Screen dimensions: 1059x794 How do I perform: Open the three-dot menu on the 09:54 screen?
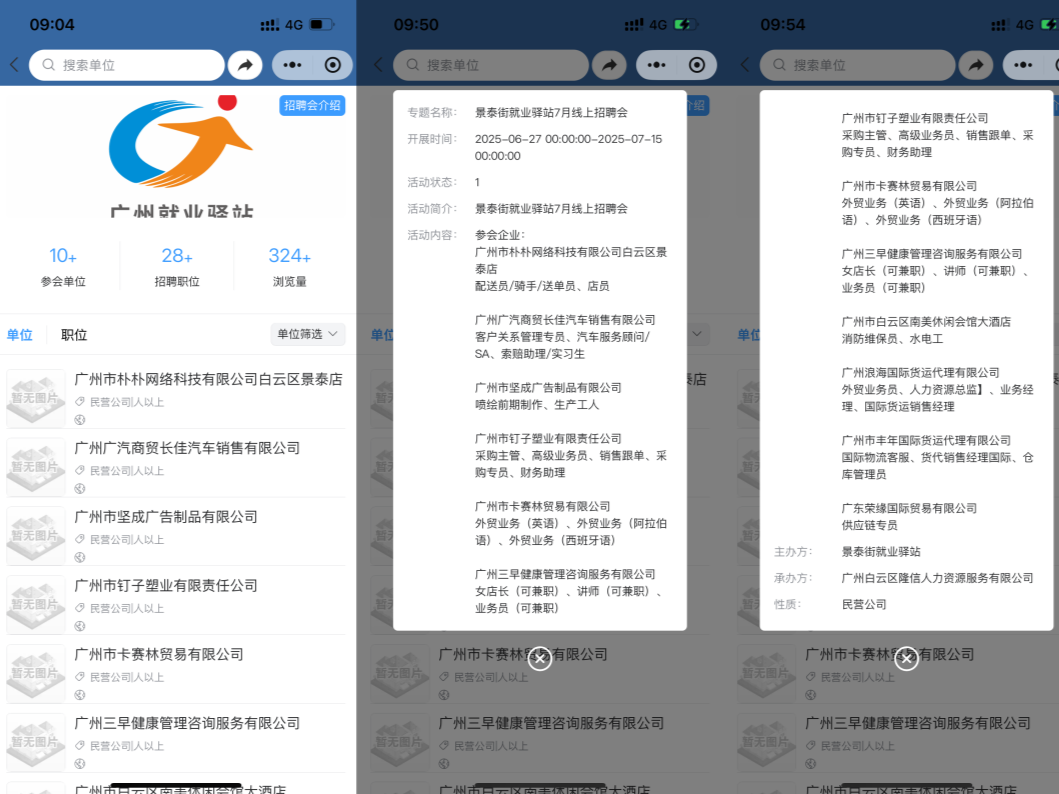click(x=1023, y=65)
